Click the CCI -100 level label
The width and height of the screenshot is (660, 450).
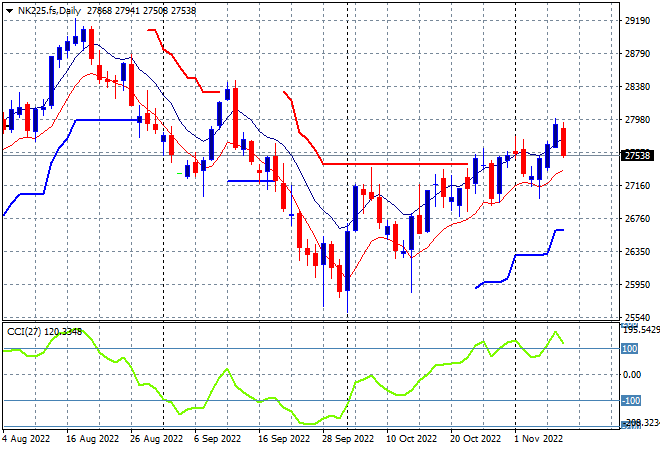tap(631, 400)
